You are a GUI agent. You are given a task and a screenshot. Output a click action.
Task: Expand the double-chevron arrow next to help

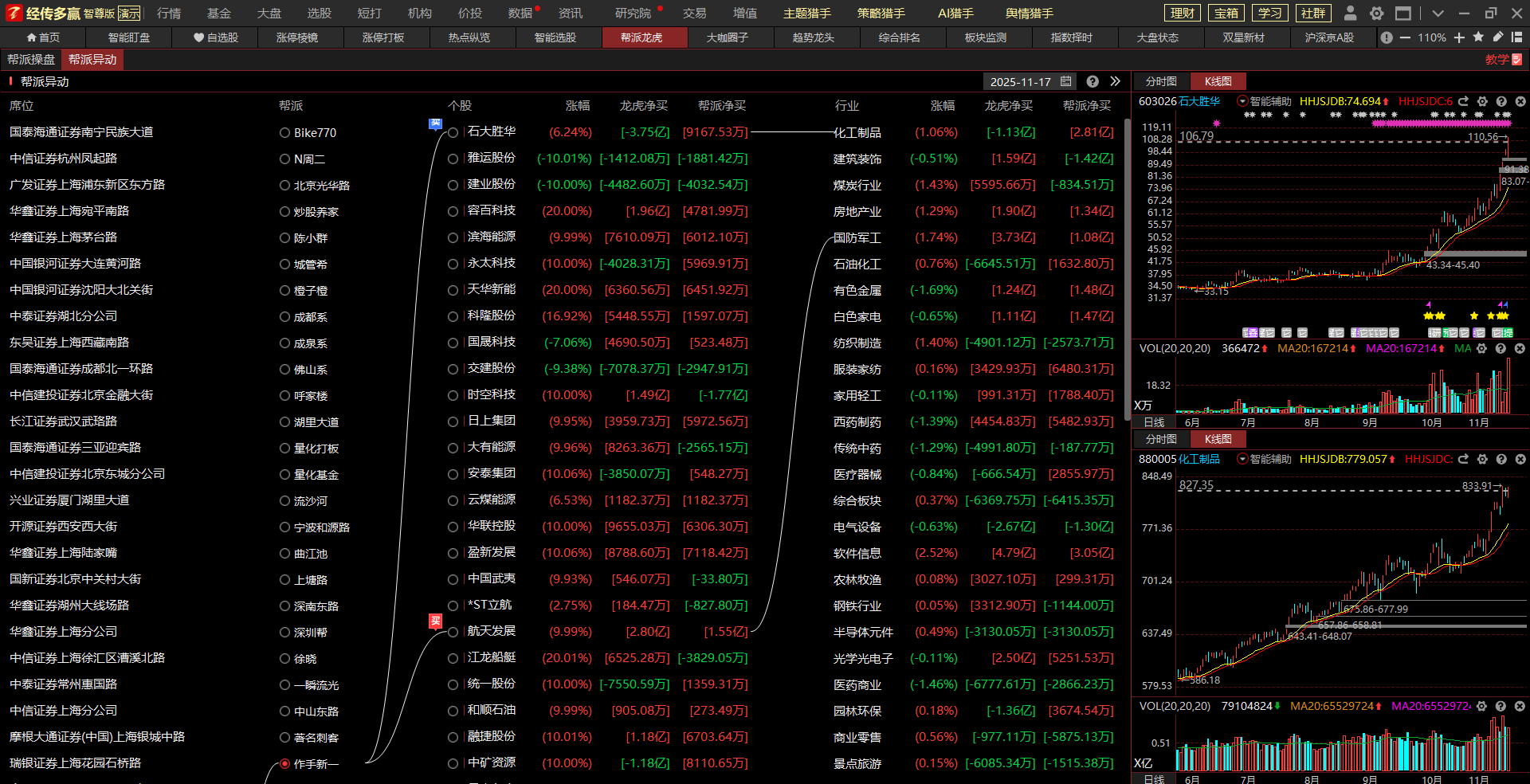tap(1115, 81)
